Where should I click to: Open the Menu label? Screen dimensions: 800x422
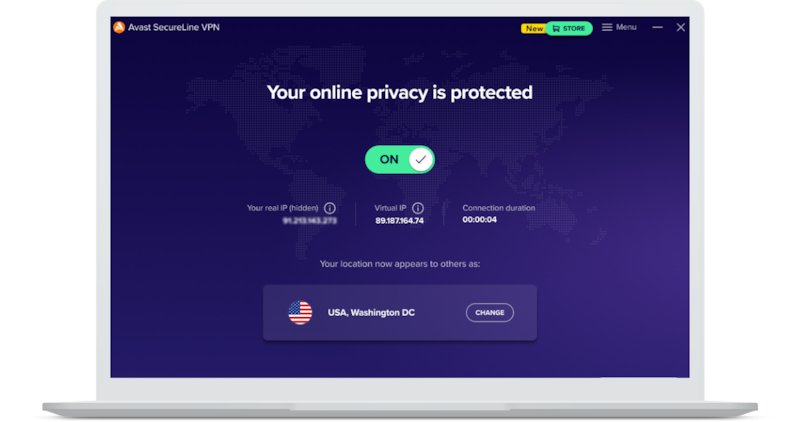click(x=626, y=27)
